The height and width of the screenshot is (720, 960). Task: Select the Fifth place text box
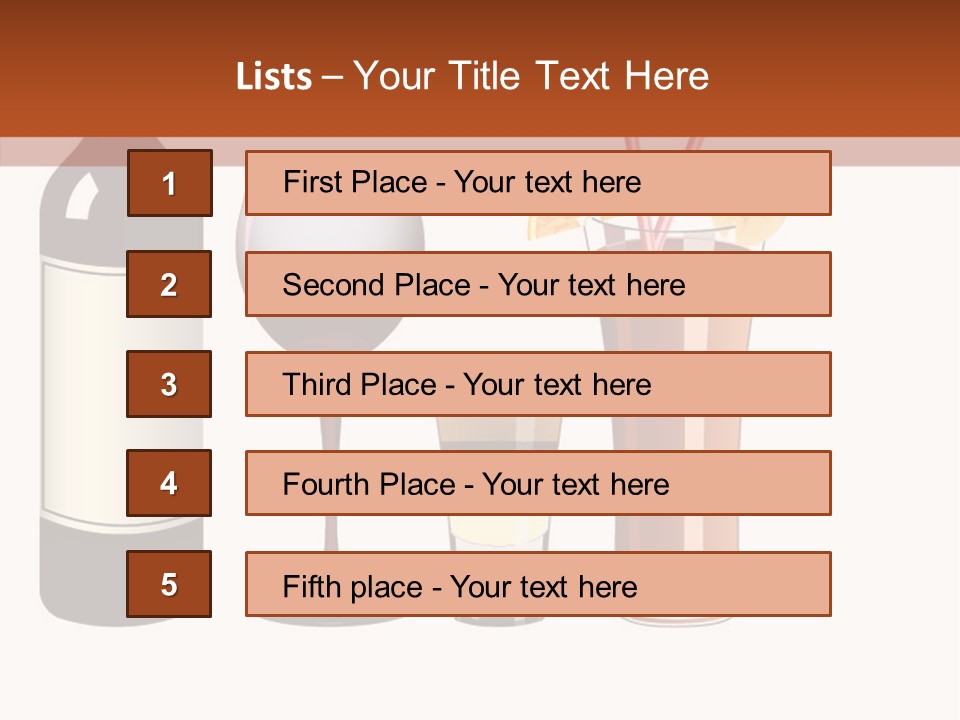click(x=538, y=584)
